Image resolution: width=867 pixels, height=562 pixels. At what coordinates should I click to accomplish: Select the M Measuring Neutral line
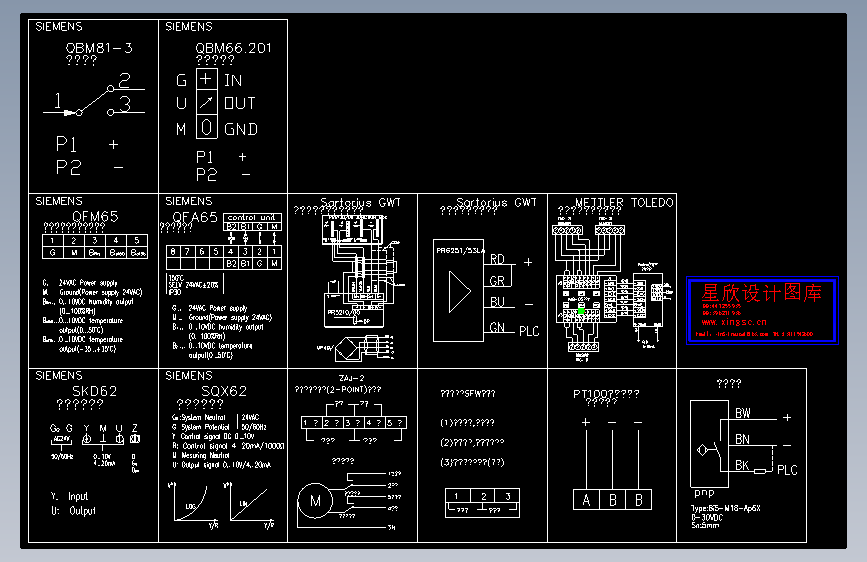pos(201,455)
